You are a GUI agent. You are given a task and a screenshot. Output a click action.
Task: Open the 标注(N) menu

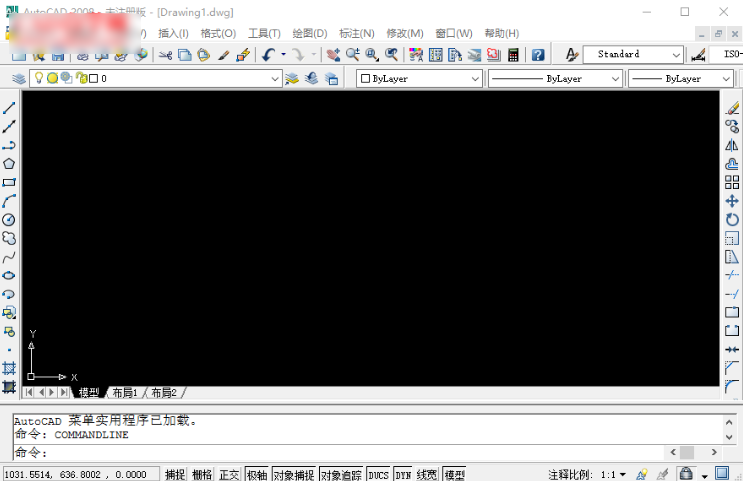coord(356,33)
